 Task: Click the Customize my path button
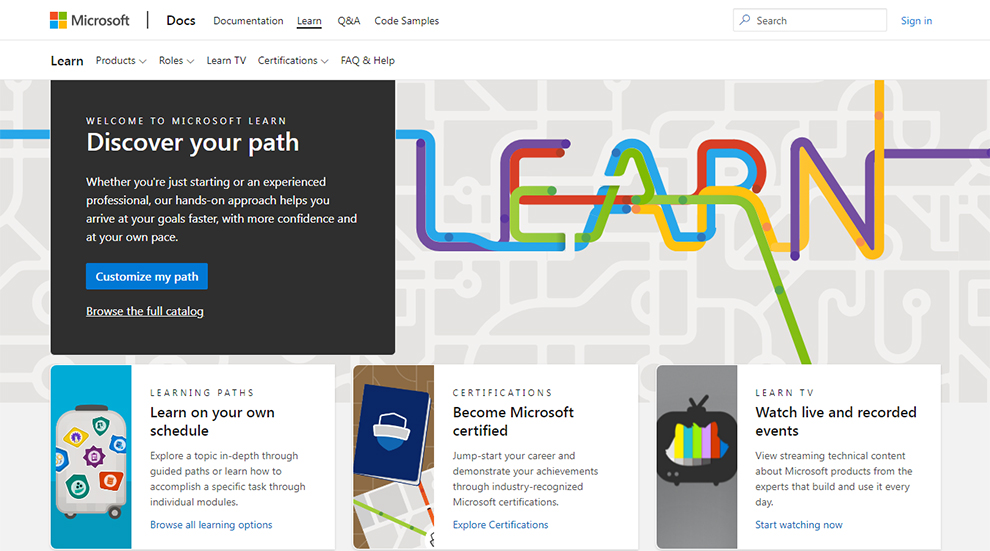coord(146,276)
